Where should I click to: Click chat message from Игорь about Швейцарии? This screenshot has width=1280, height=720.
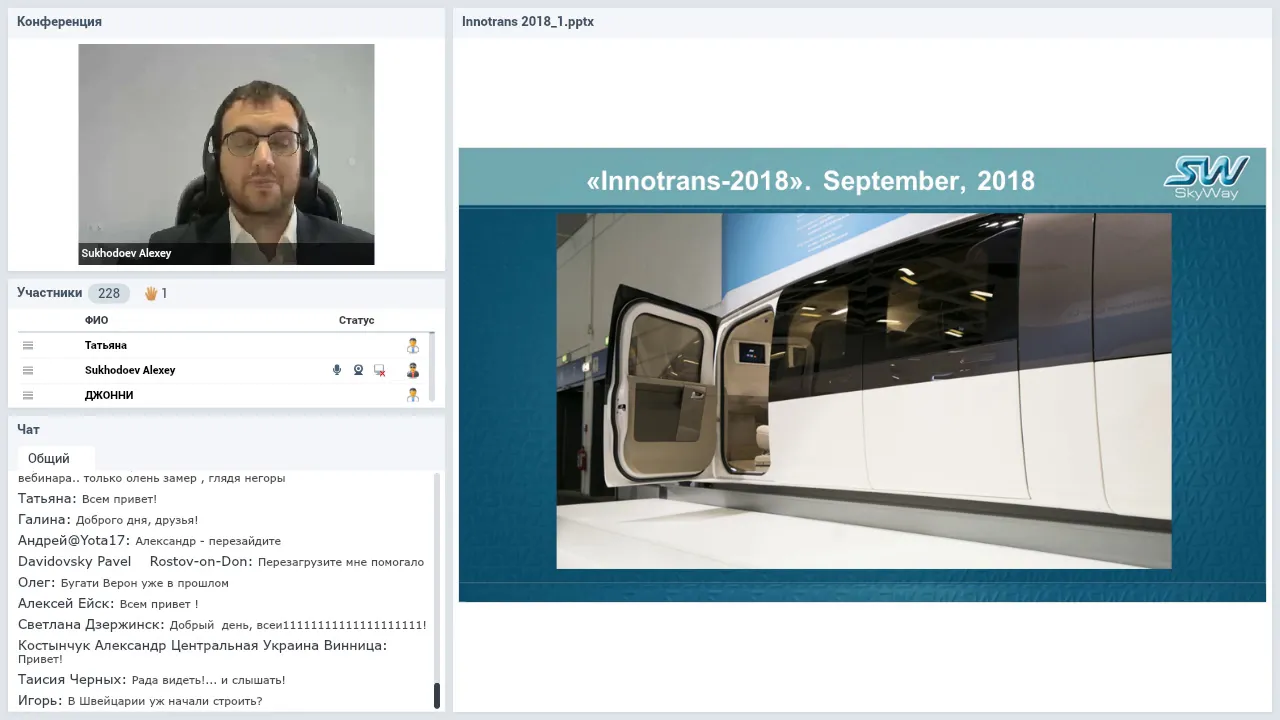[140, 701]
